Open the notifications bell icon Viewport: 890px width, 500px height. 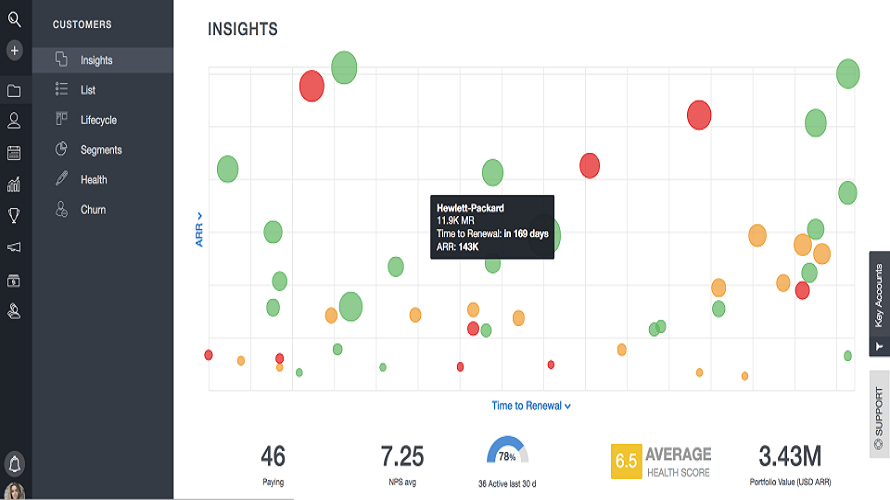click(14, 464)
